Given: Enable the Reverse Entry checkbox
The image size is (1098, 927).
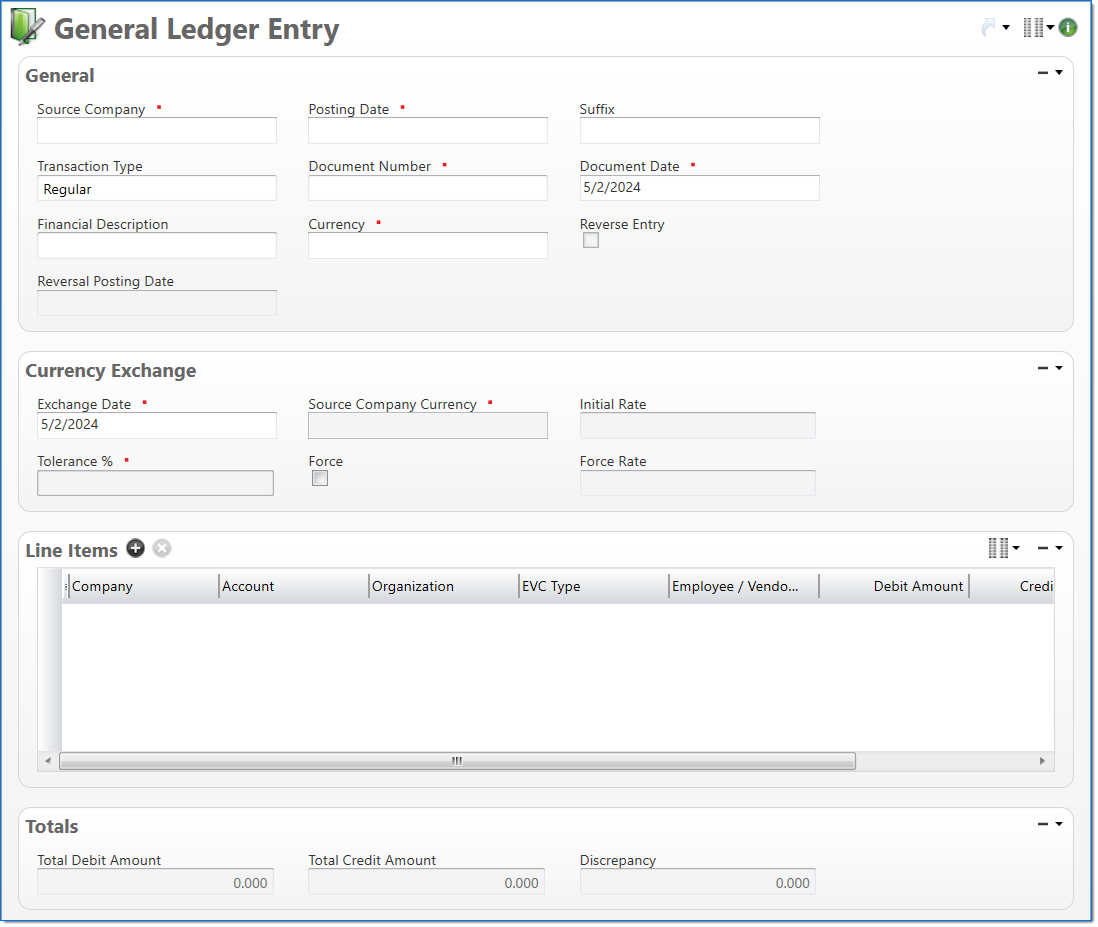Looking at the screenshot, I should pos(591,240).
